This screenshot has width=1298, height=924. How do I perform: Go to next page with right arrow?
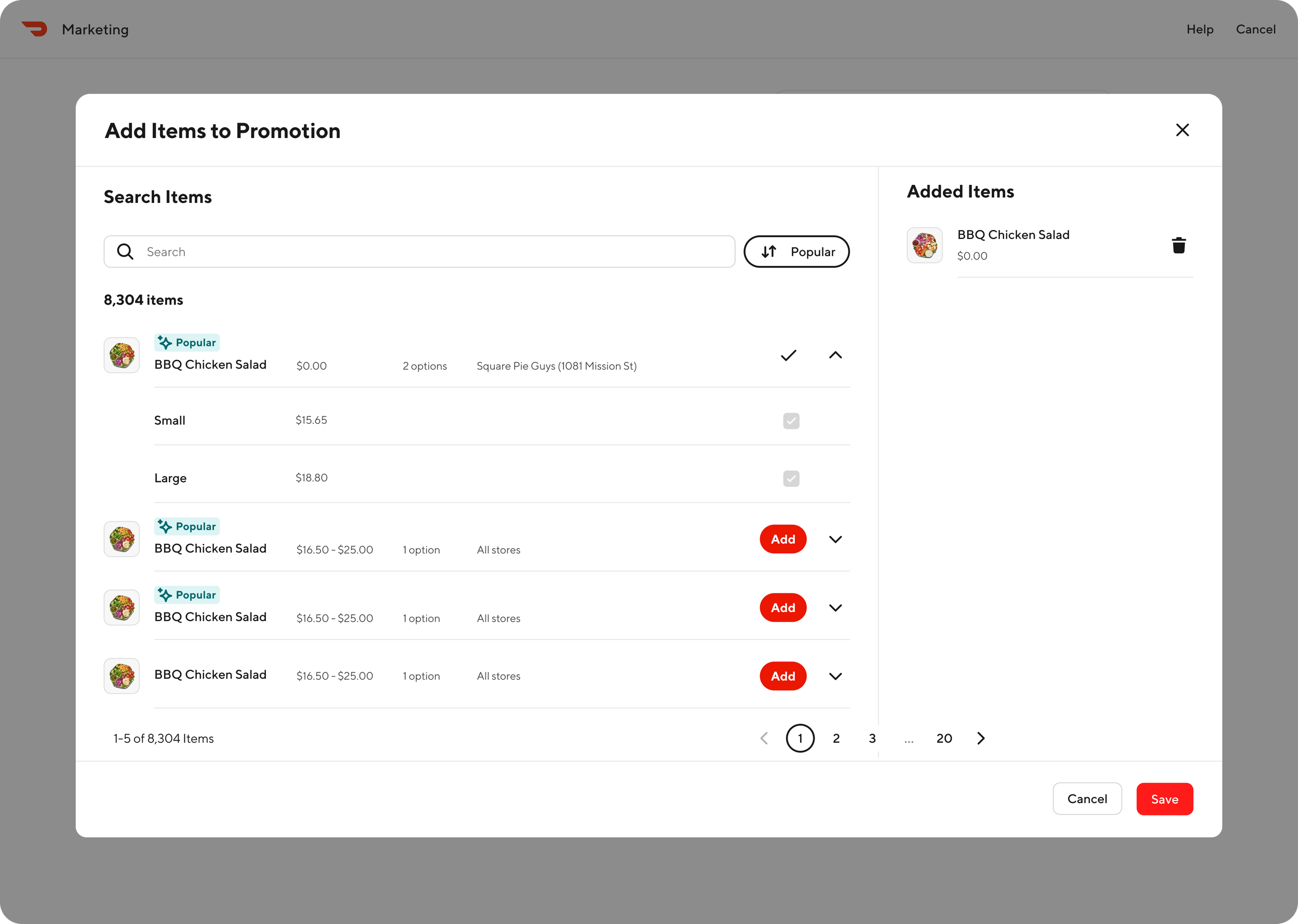pos(980,738)
